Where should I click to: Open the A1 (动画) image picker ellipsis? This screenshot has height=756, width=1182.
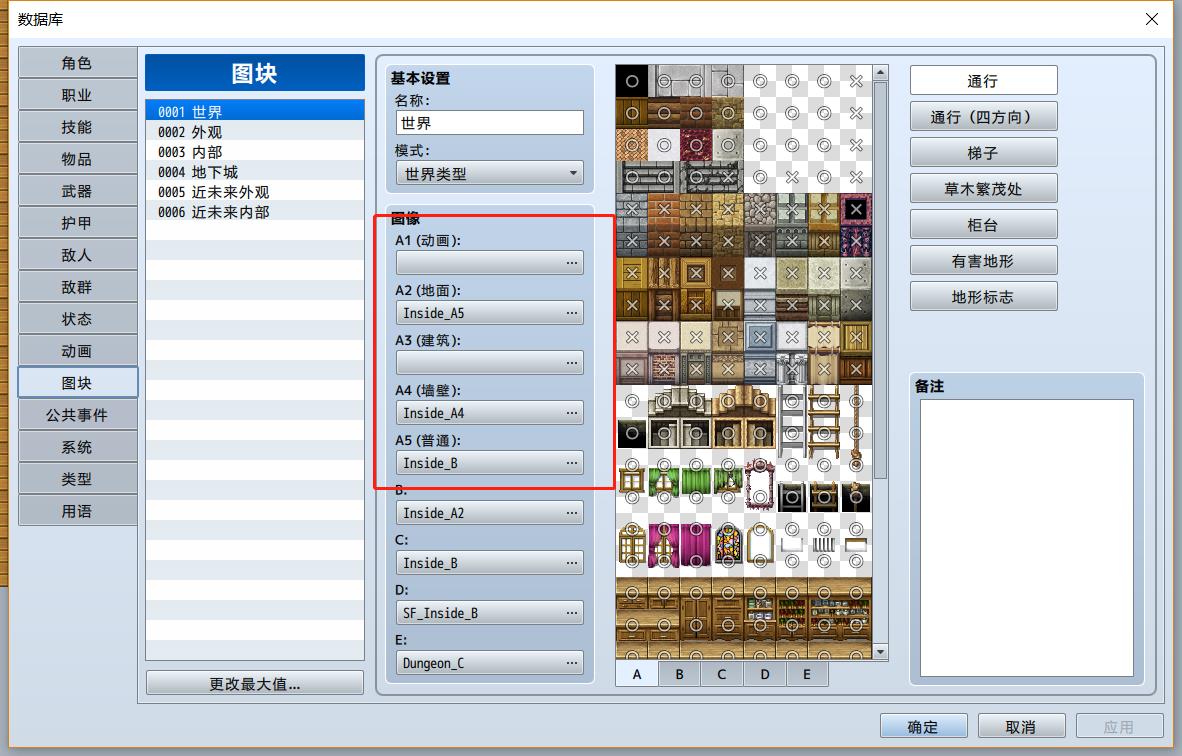[571, 263]
